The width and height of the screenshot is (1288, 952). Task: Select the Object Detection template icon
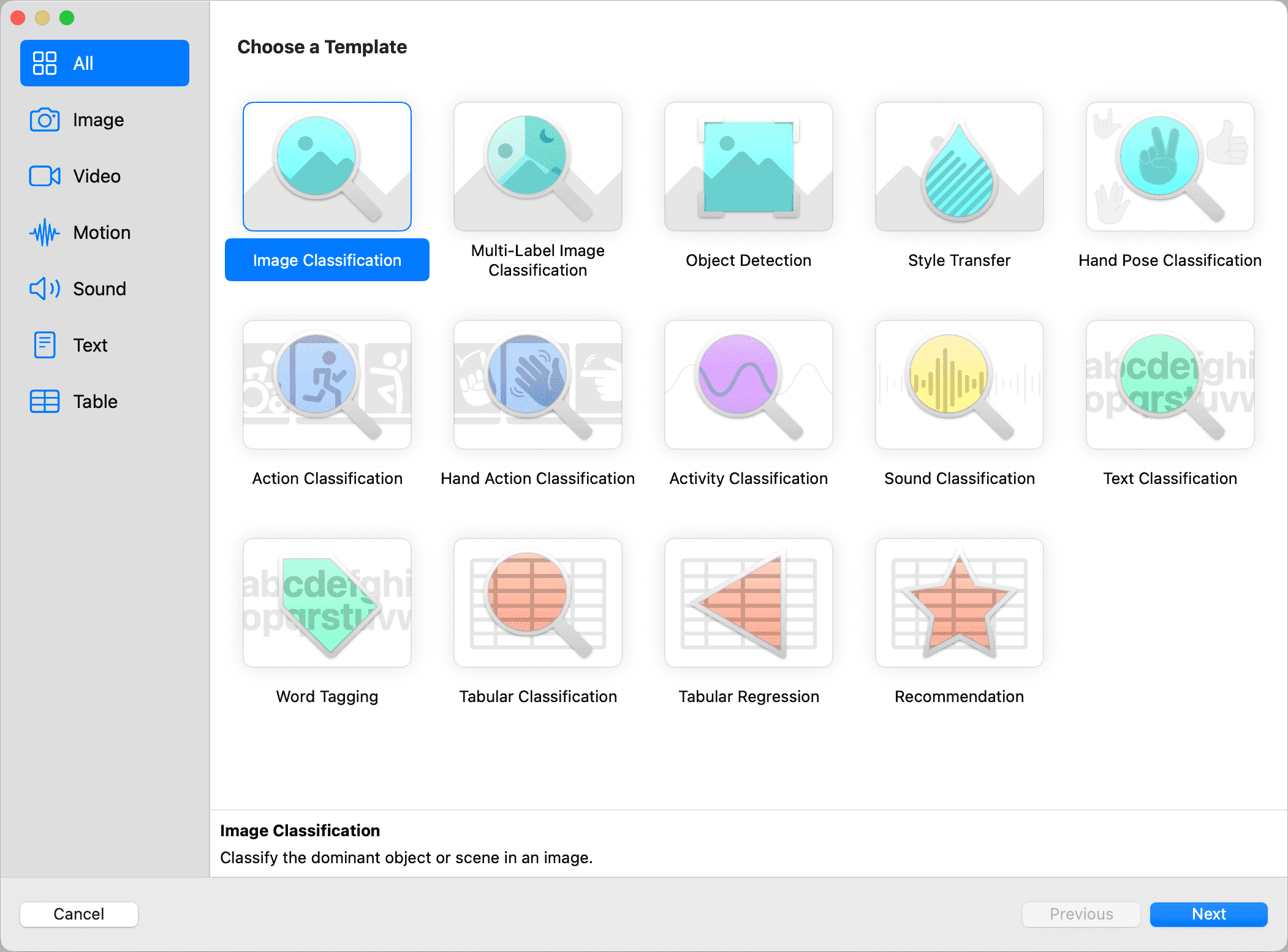click(x=748, y=167)
